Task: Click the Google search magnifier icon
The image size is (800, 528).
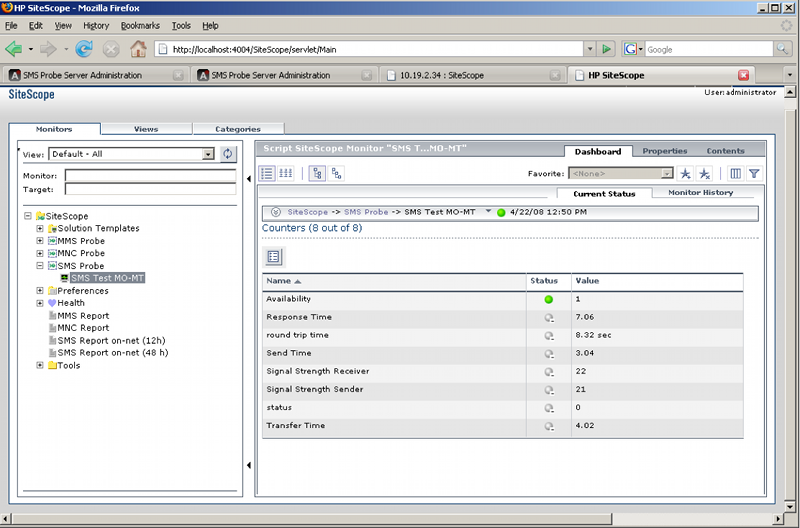Action: (782, 49)
